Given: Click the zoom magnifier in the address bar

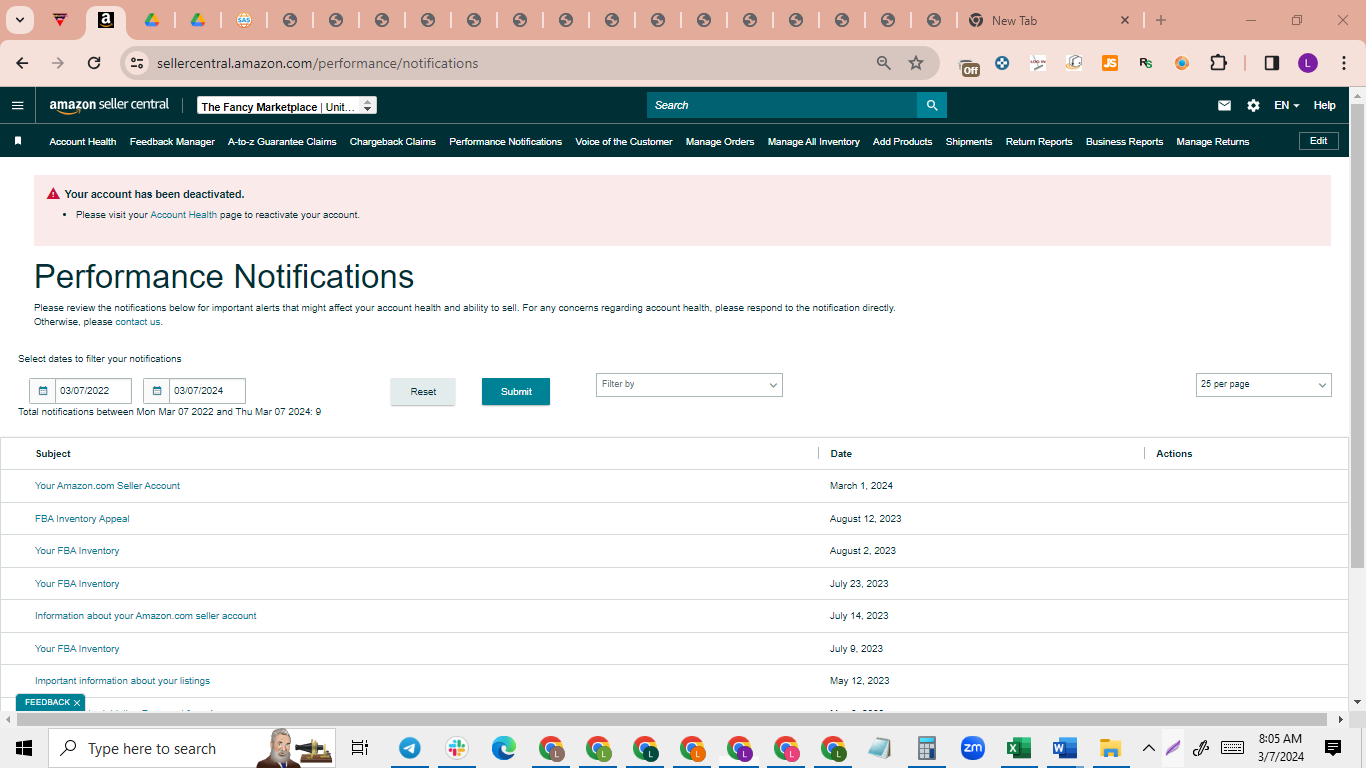Looking at the screenshot, I should click(883, 63).
